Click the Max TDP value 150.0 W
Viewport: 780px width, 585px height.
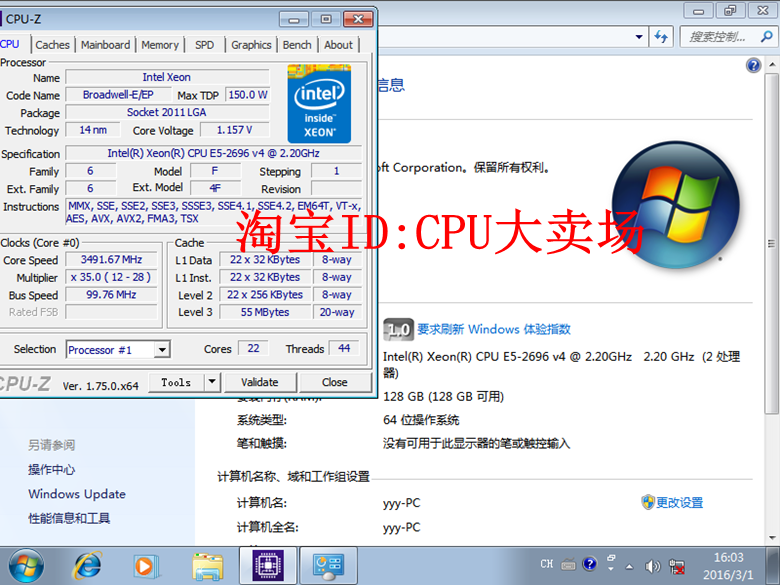[x=248, y=95]
